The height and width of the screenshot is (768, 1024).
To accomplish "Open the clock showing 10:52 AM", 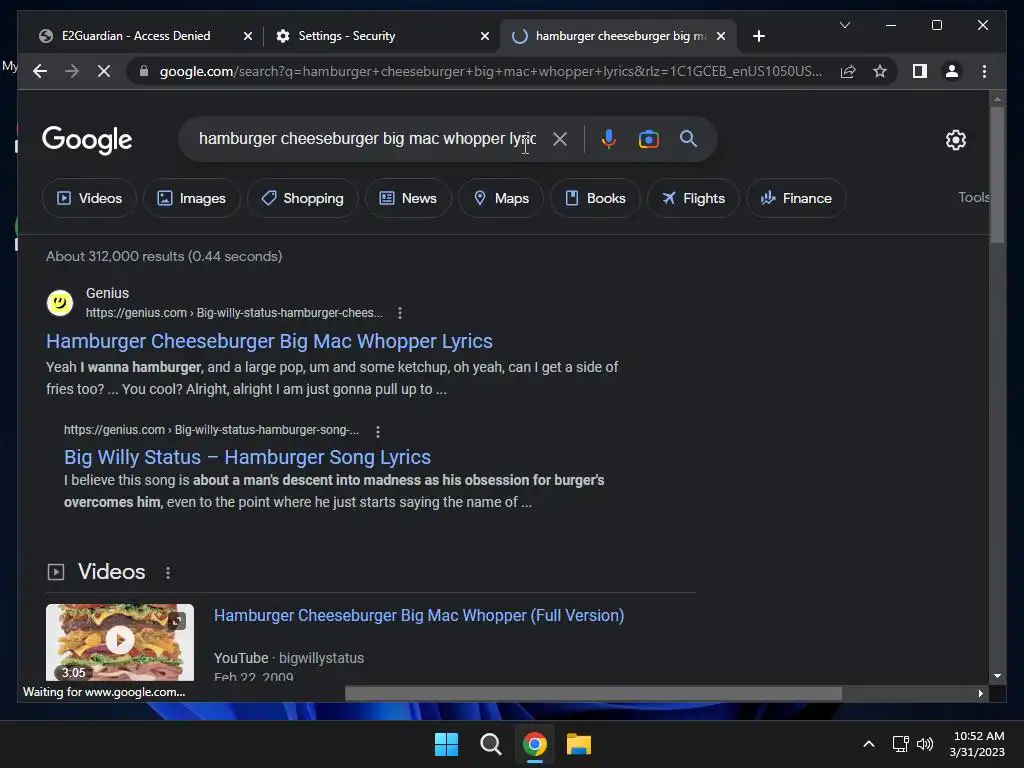I will coord(978,744).
